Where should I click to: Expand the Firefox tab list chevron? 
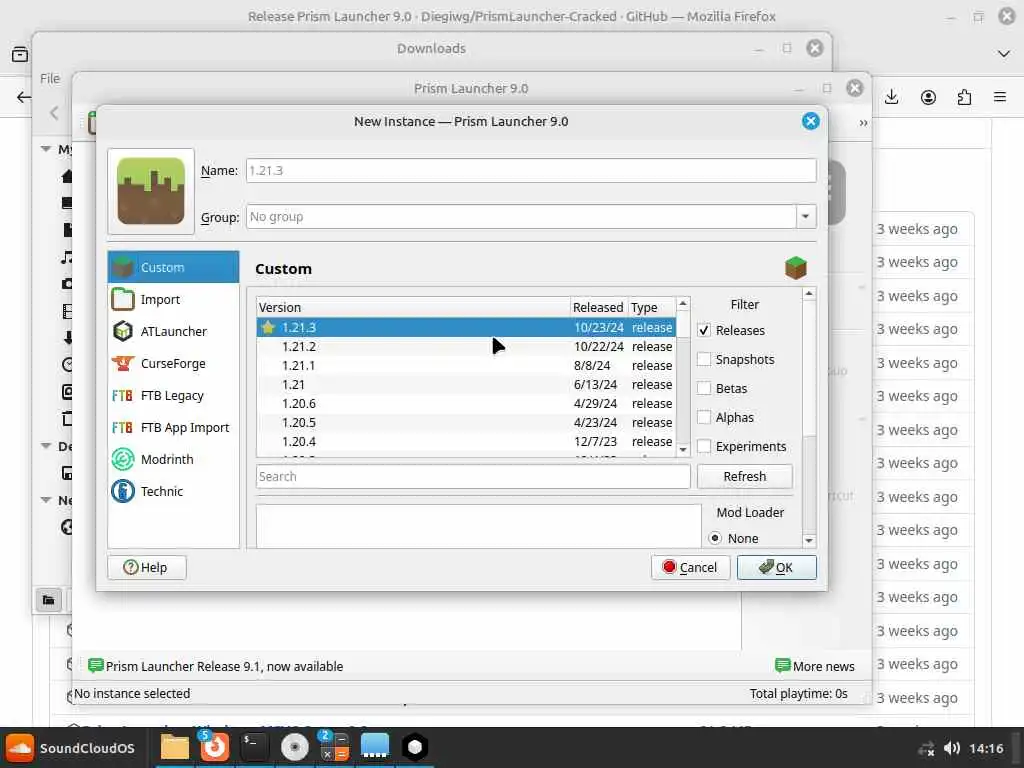1004,54
